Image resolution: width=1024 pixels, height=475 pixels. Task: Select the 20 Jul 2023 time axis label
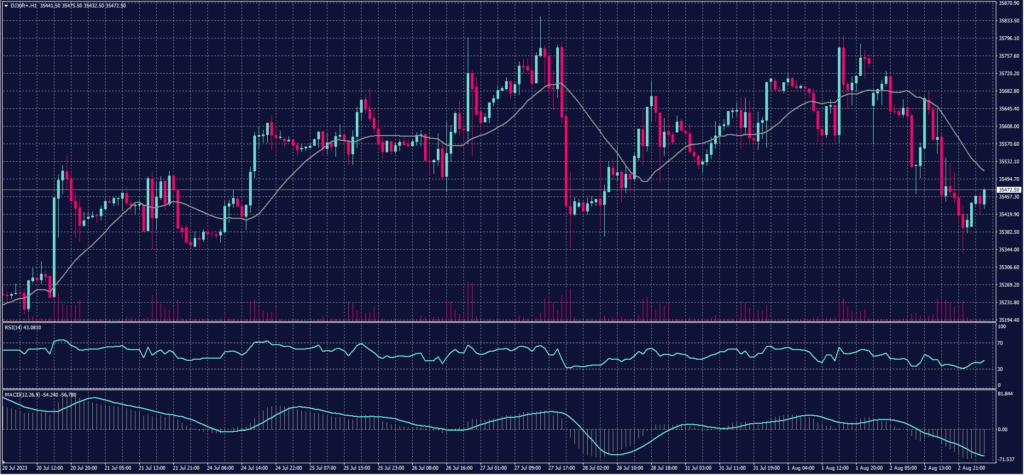pos(17,466)
